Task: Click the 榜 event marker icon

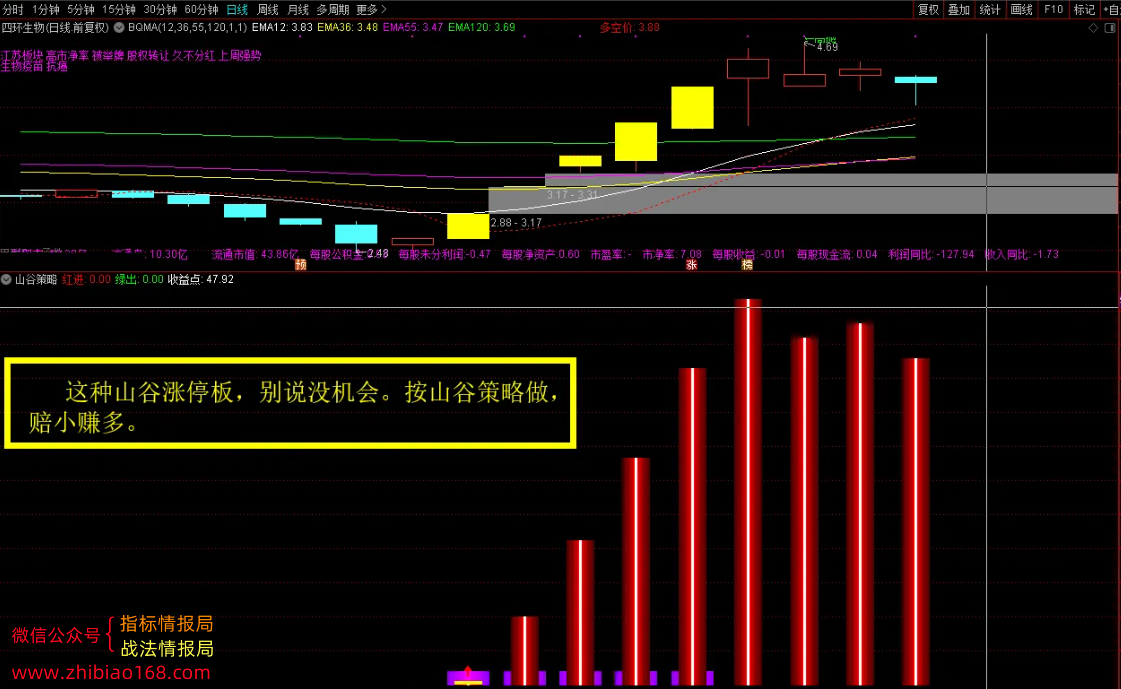Action: point(747,264)
